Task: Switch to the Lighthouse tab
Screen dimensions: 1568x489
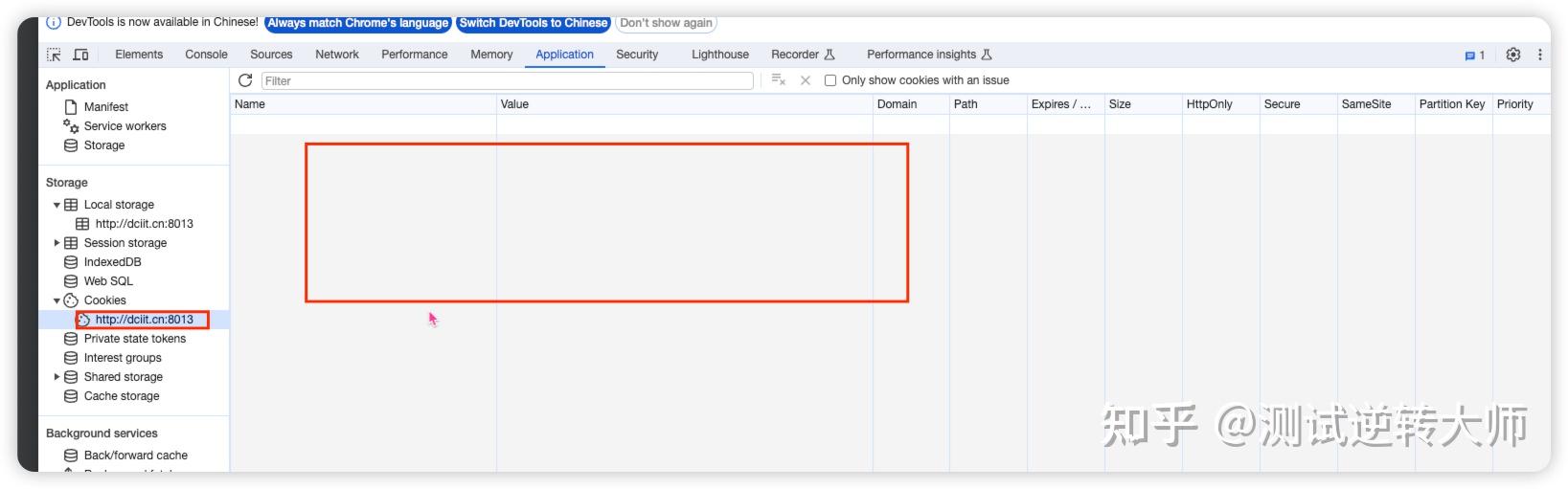Action: (x=720, y=55)
